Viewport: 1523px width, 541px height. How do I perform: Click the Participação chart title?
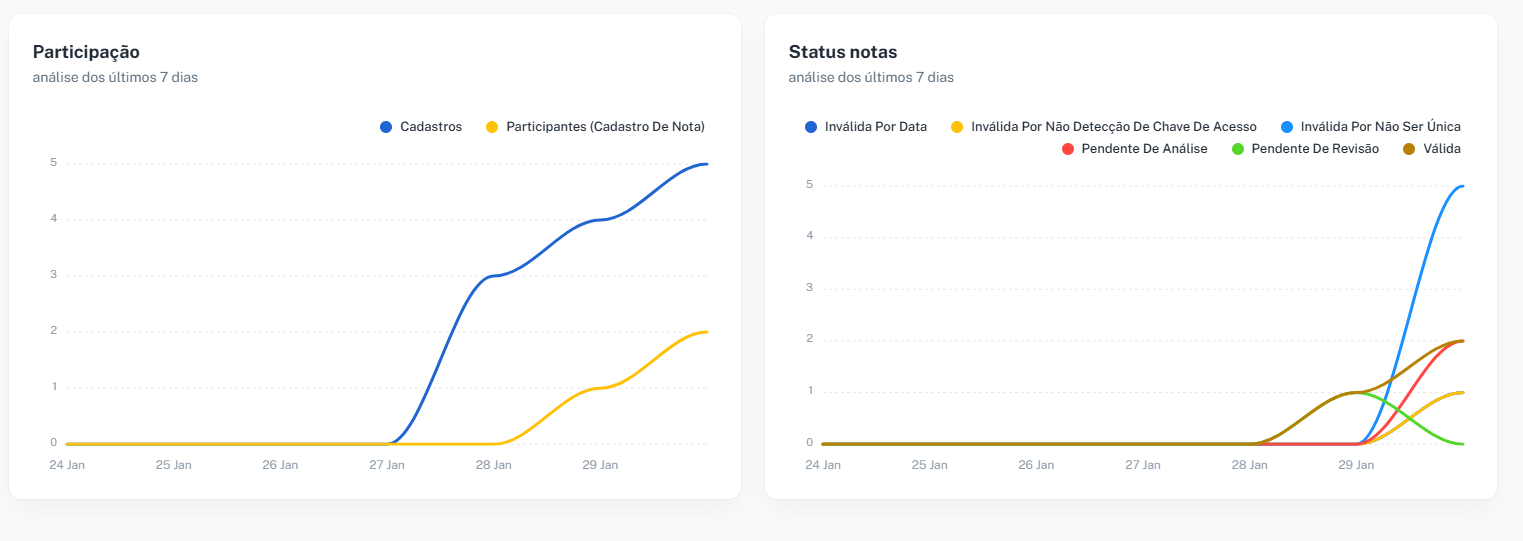pos(86,52)
